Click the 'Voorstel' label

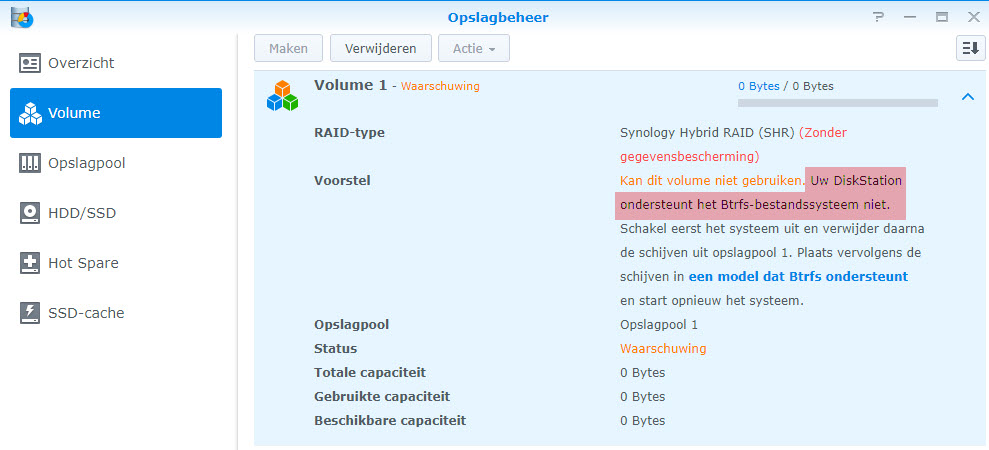342,181
